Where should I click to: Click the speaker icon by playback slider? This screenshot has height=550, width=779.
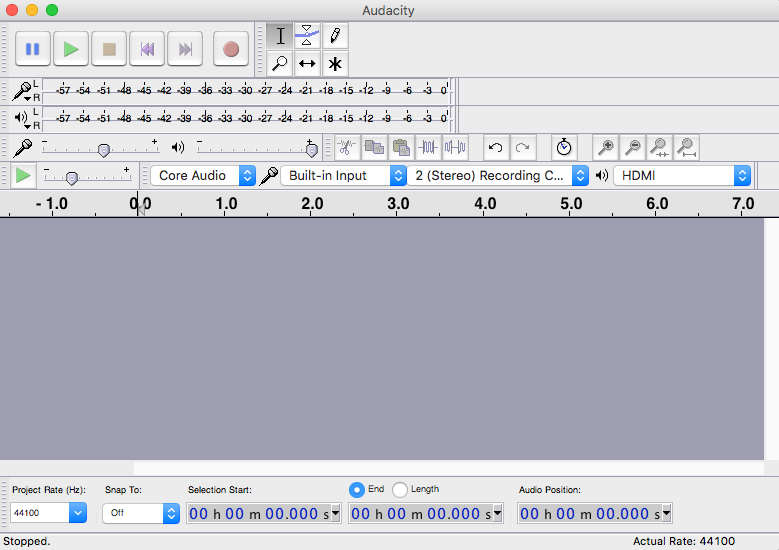coord(177,147)
